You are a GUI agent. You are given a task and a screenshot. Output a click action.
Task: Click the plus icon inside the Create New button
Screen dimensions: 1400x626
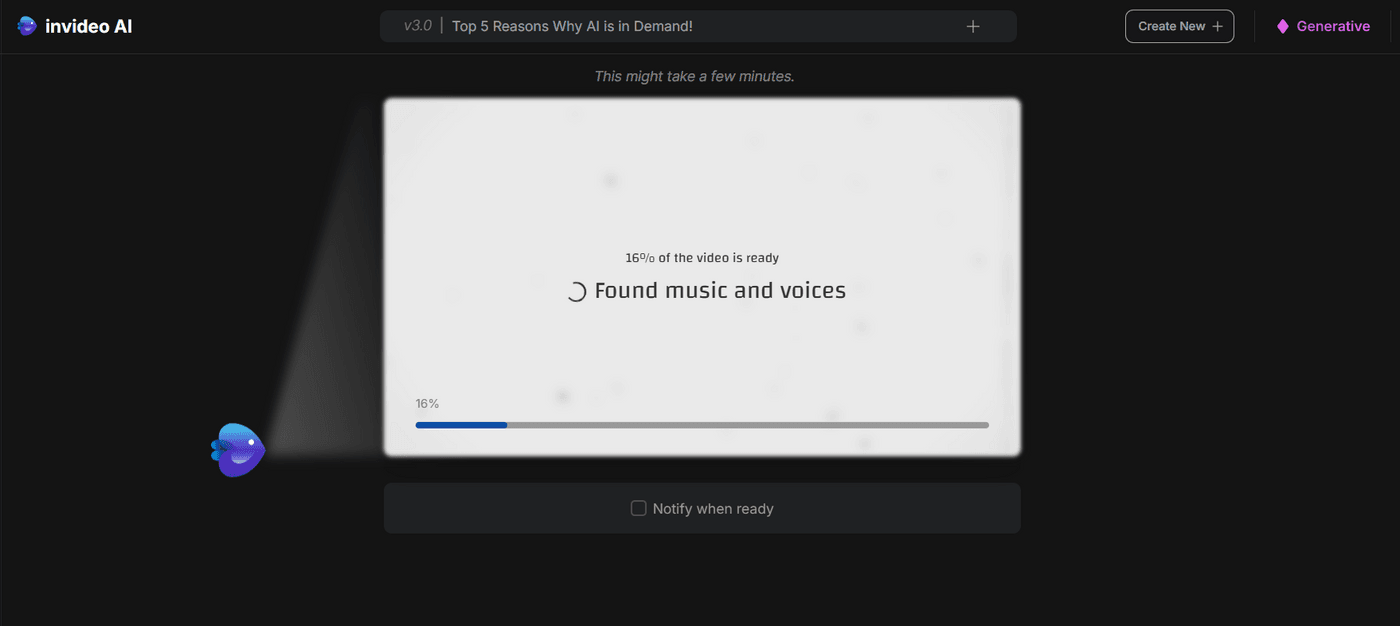click(1216, 26)
